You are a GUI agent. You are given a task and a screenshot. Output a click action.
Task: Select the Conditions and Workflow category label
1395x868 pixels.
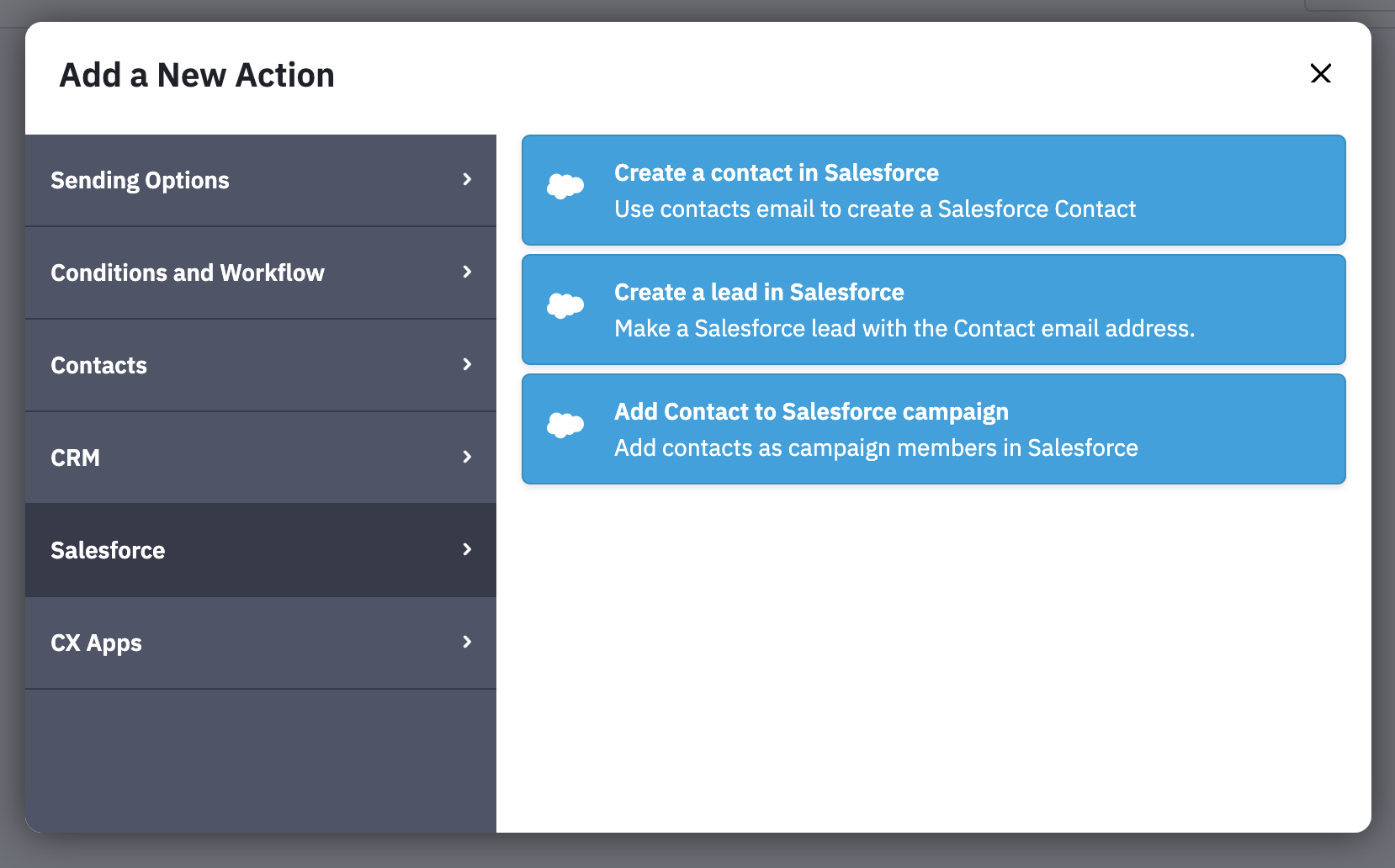pos(188,273)
